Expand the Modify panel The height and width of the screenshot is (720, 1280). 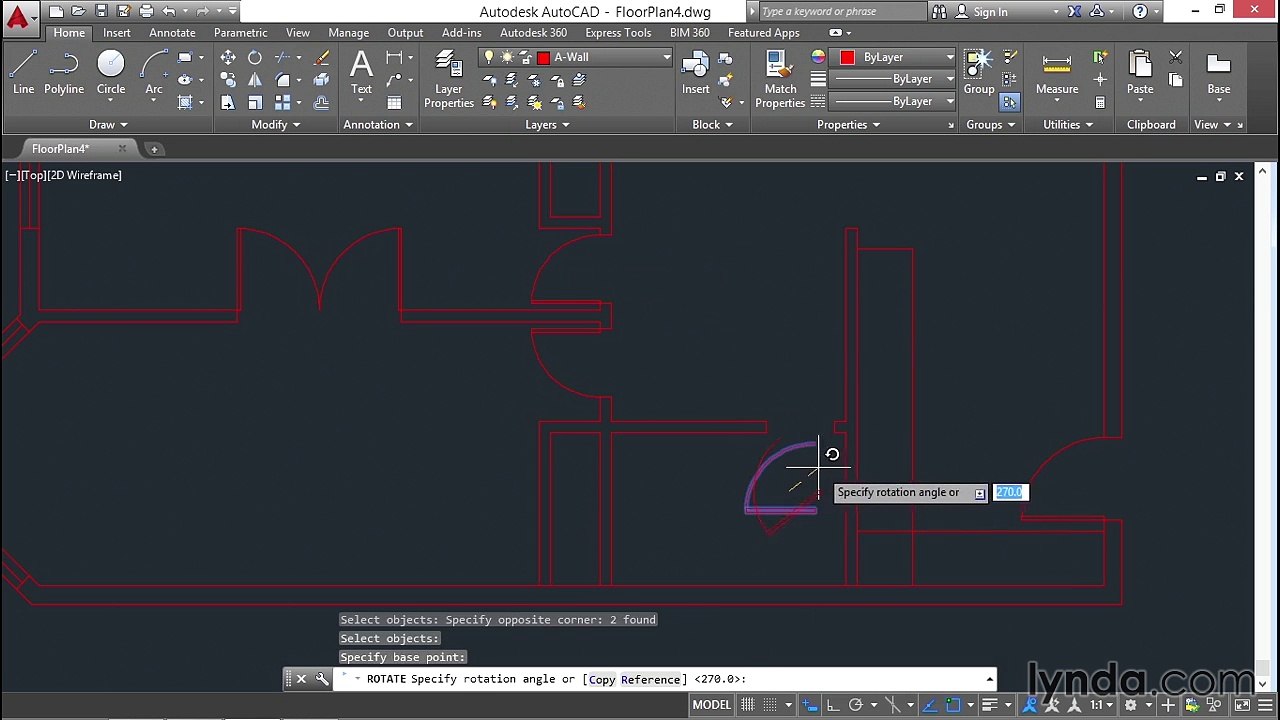276,125
